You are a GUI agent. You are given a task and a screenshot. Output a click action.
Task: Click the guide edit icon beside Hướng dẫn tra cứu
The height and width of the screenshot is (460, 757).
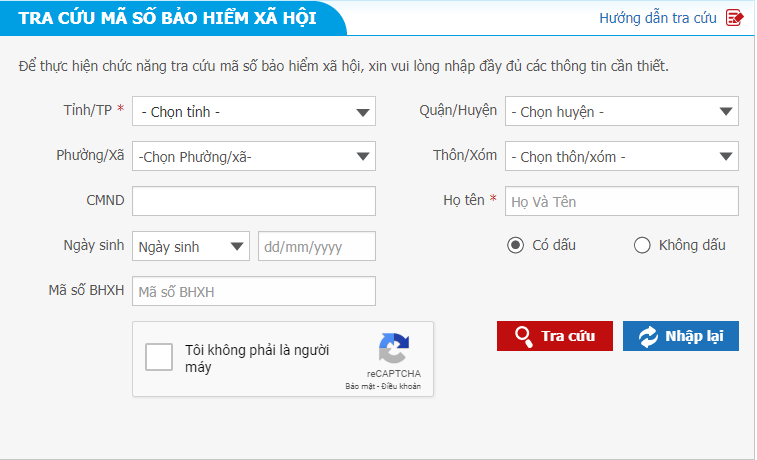pyautogui.click(x=735, y=18)
